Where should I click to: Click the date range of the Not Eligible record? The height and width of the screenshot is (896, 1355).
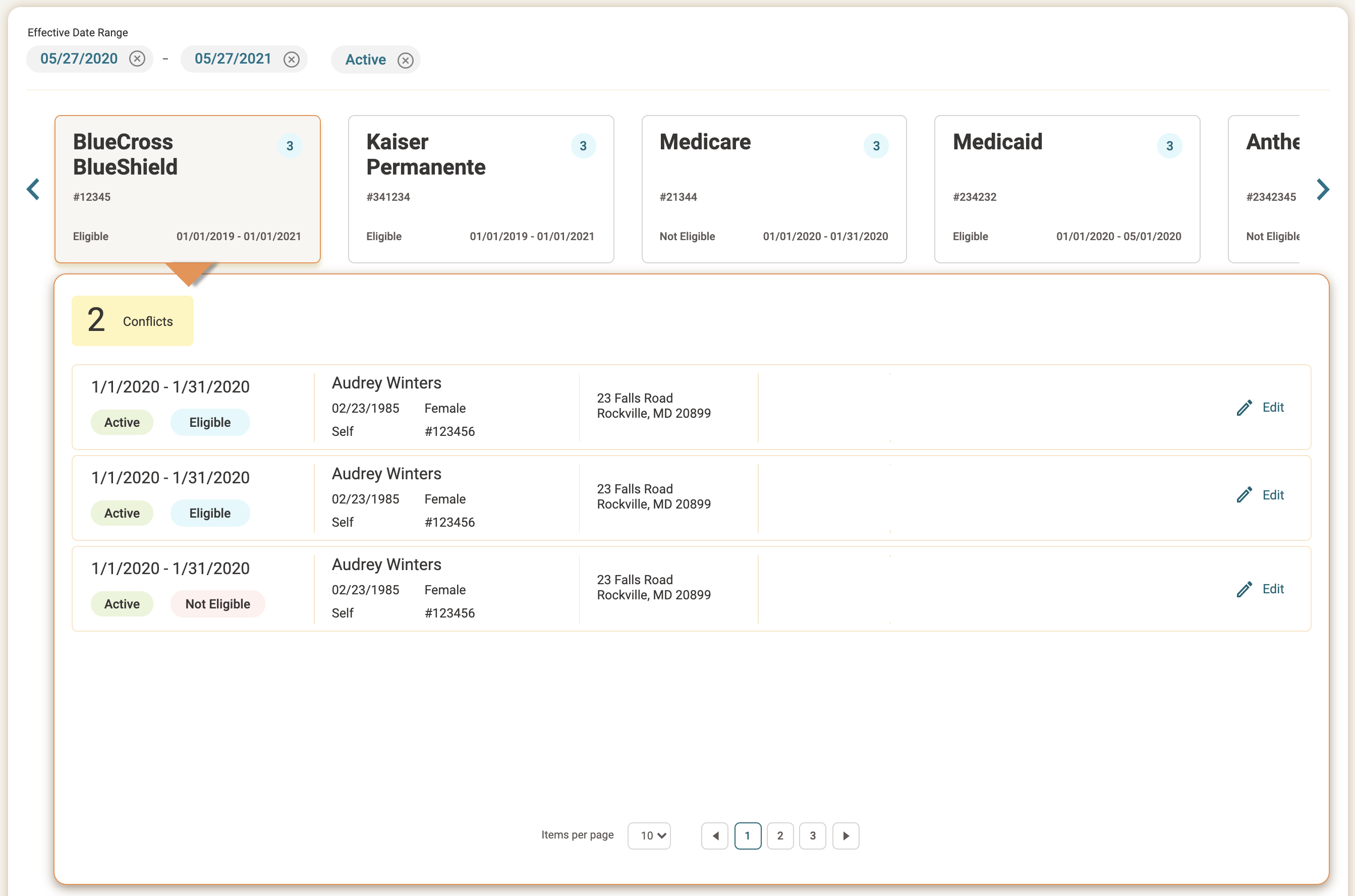point(170,569)
